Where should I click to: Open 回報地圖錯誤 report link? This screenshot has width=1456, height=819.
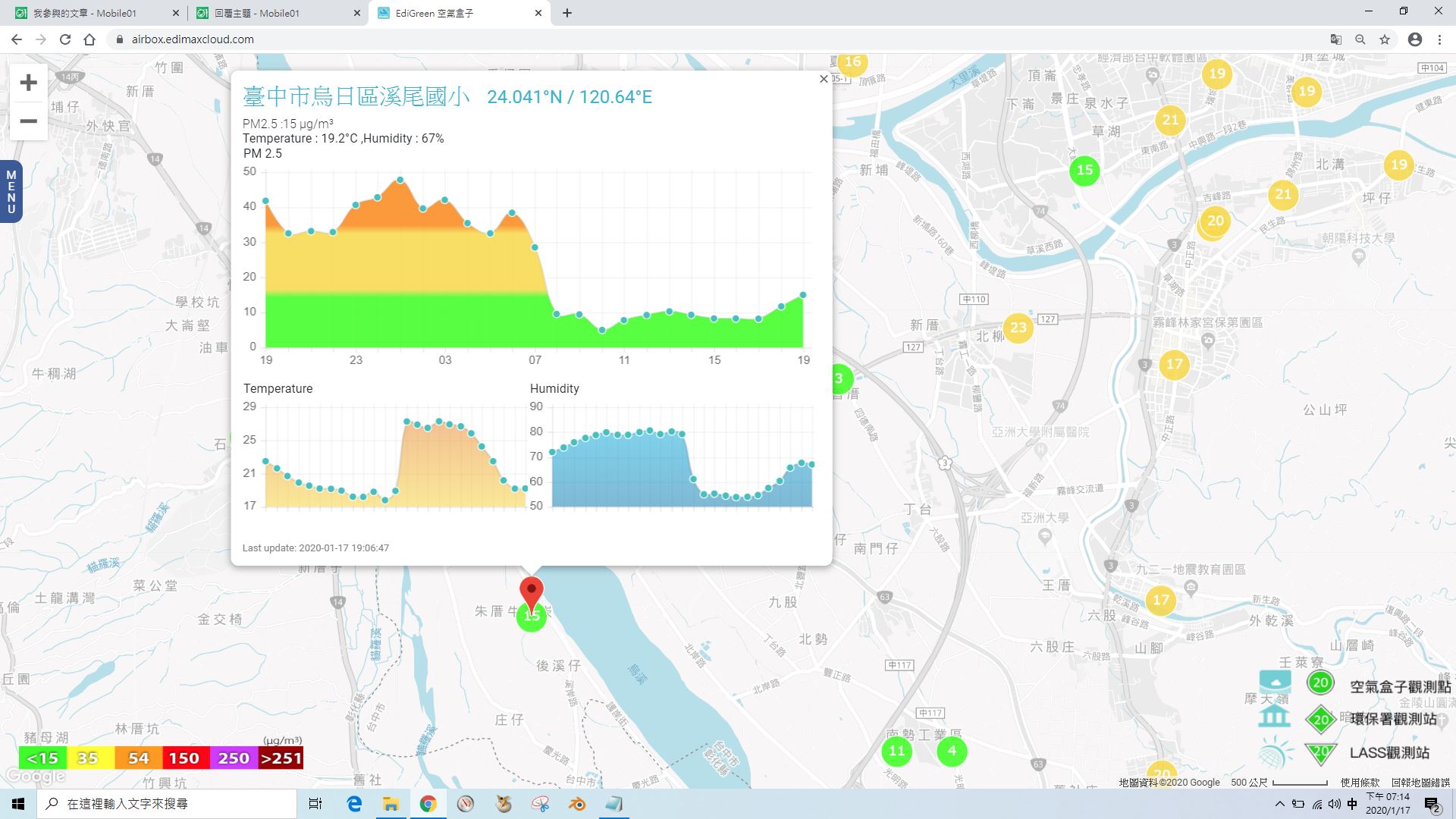tap(1420, 782)
